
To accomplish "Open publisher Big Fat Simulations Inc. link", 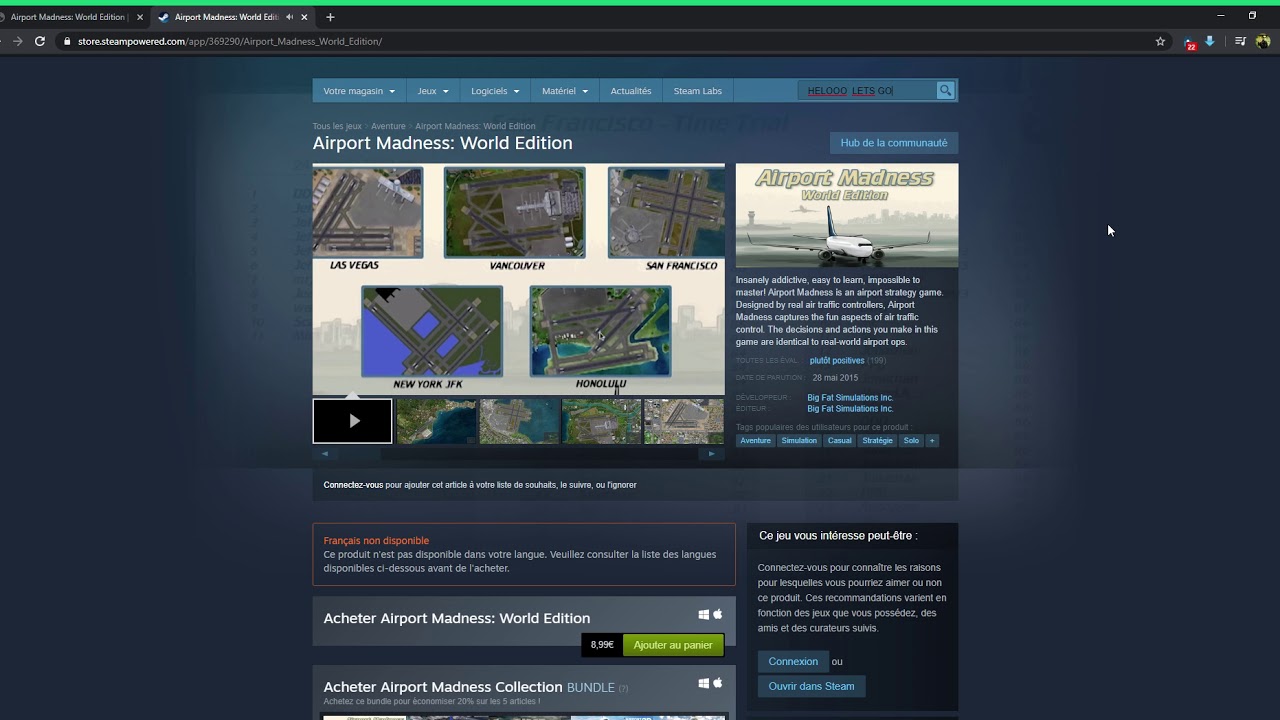I will tap(850, 409).
